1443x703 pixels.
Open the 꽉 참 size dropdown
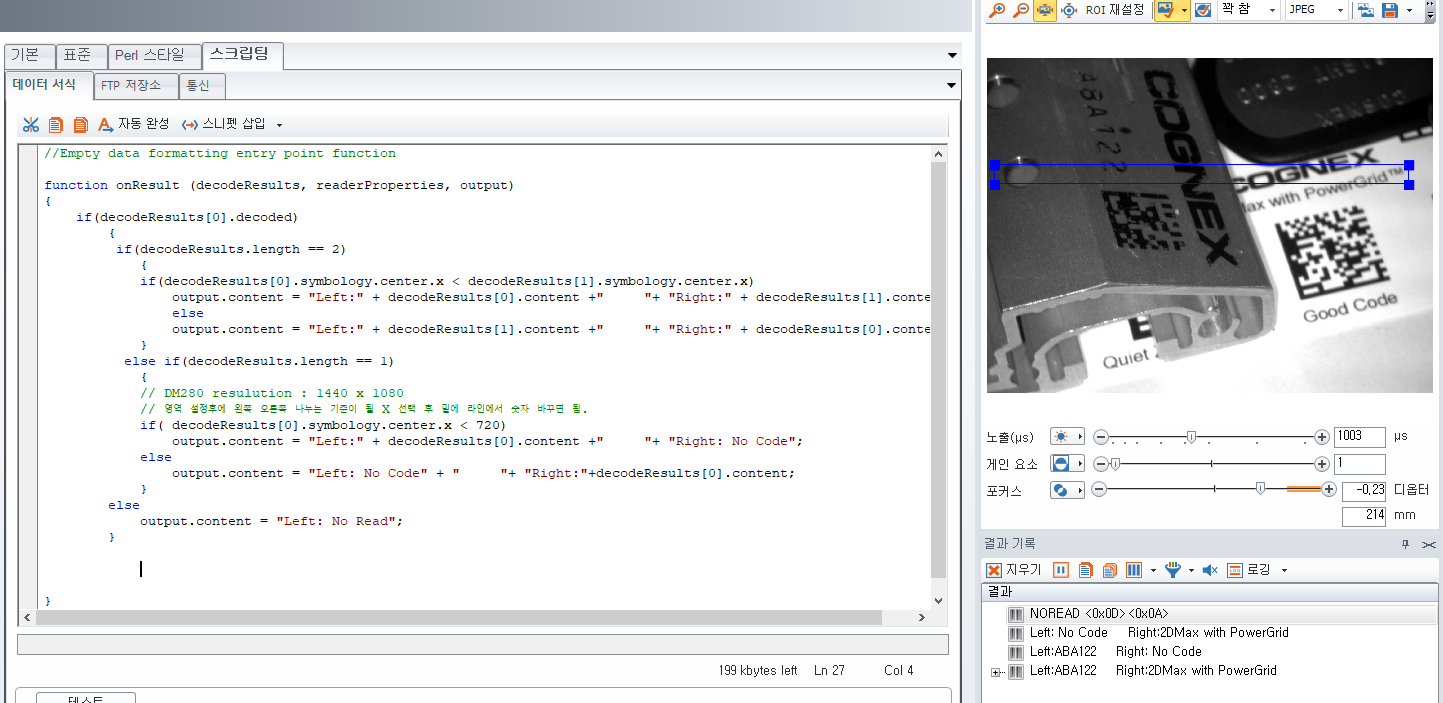point(1249,10)
